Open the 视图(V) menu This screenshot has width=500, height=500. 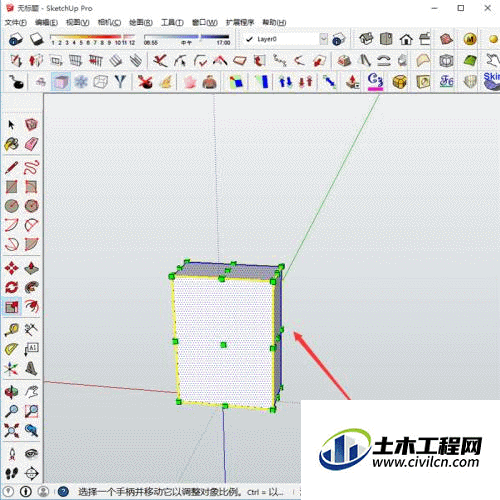[78, 23]
